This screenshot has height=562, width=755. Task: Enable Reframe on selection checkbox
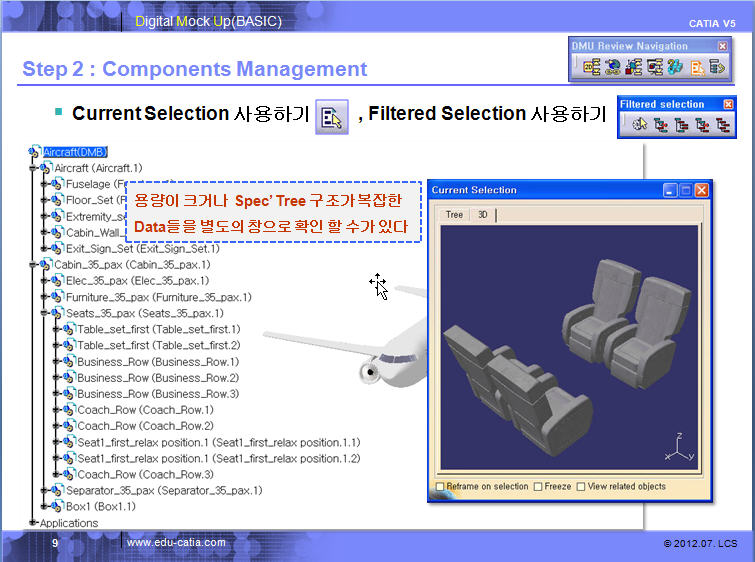[x=440, y=487]
